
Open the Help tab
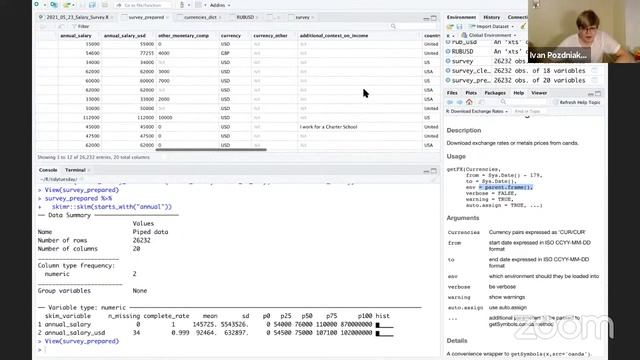point(518,93)
